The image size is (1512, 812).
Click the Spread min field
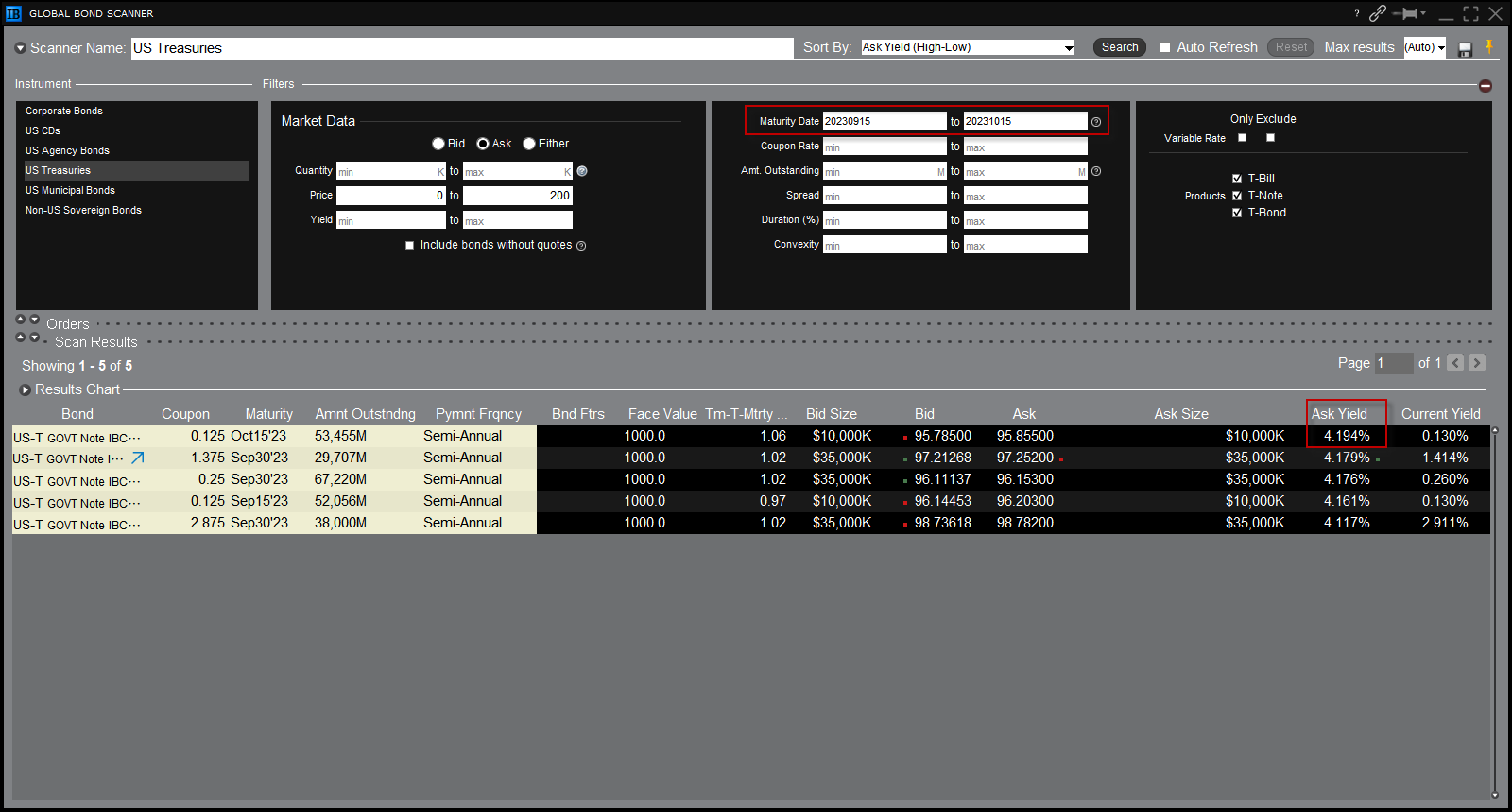[885, 196]
